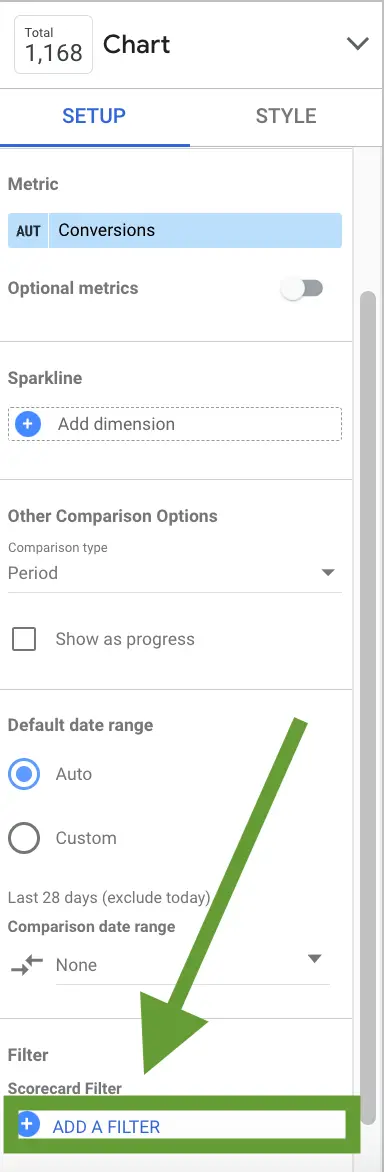Open the Comparison type Period dropdown
The width and height of the screenshot is (384, 1172).
point(175,573)
